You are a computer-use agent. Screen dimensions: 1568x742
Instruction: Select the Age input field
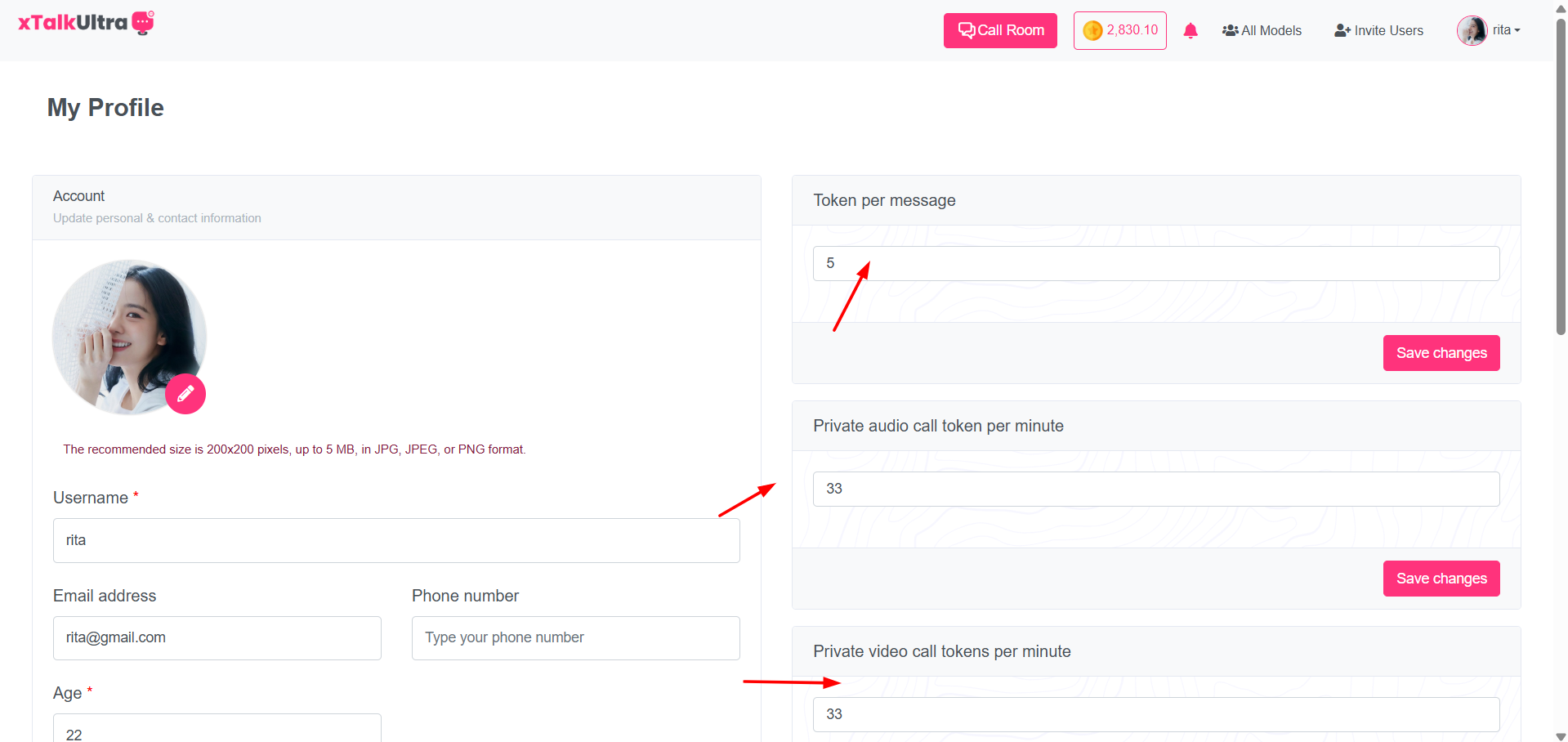click(x=217, y=731)
